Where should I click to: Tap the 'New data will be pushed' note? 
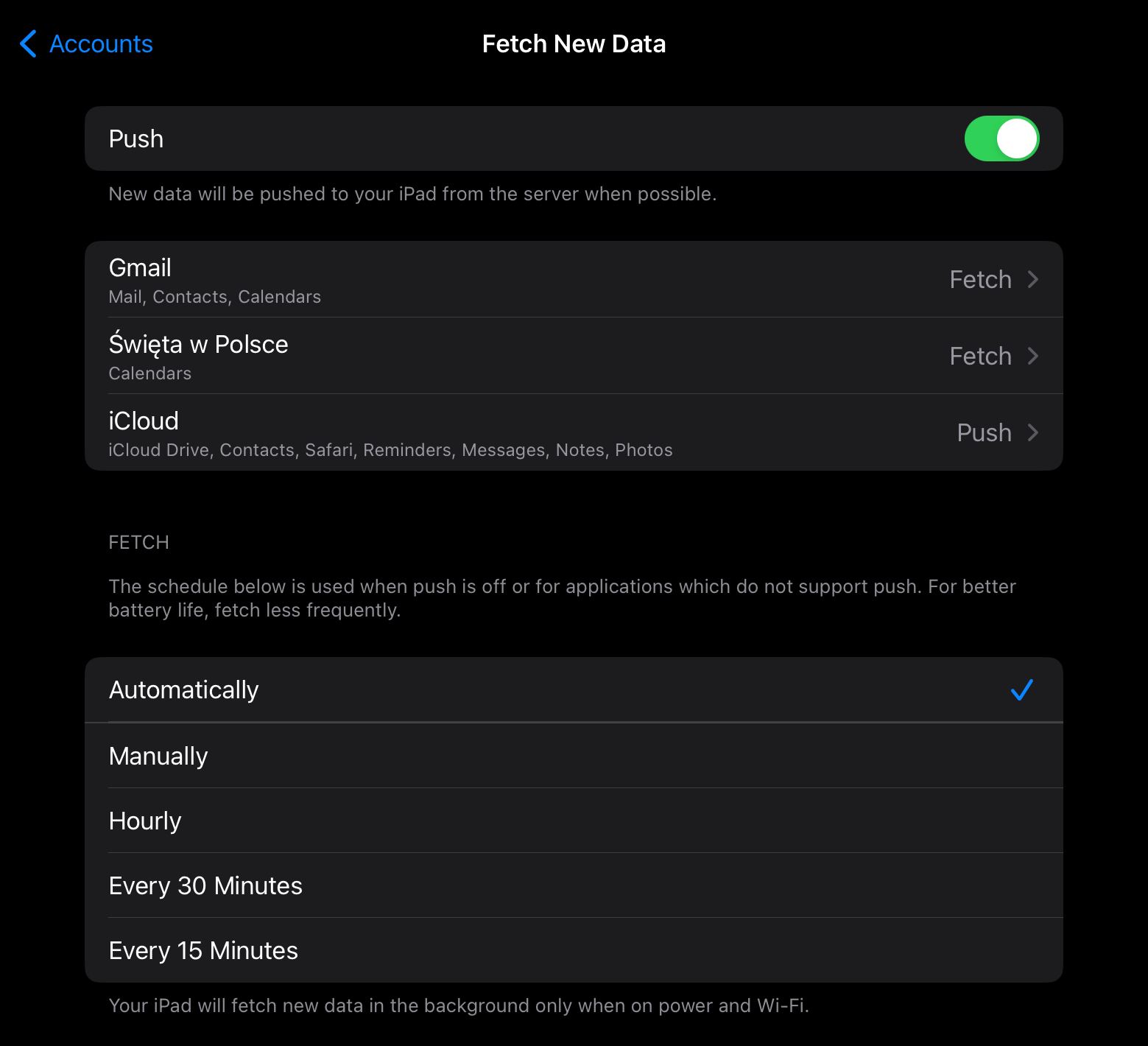click(x=412, y=194)
